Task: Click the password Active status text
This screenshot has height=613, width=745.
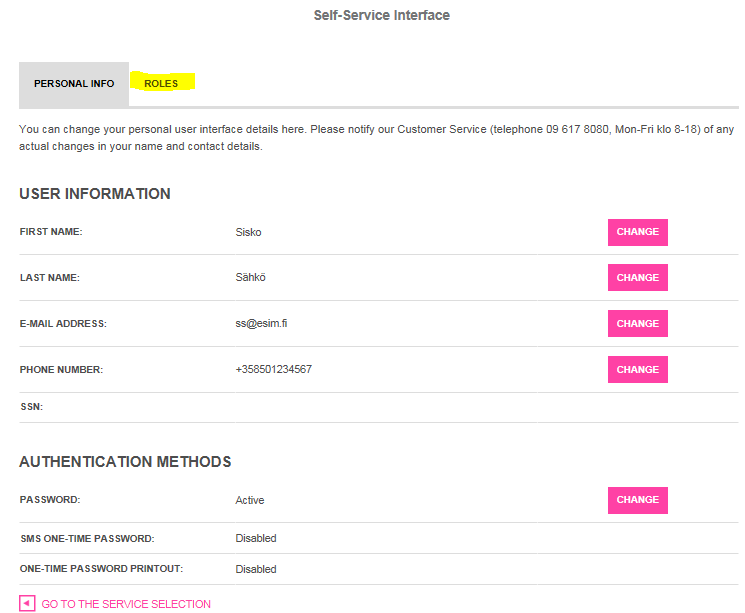Action: point(250,500)
